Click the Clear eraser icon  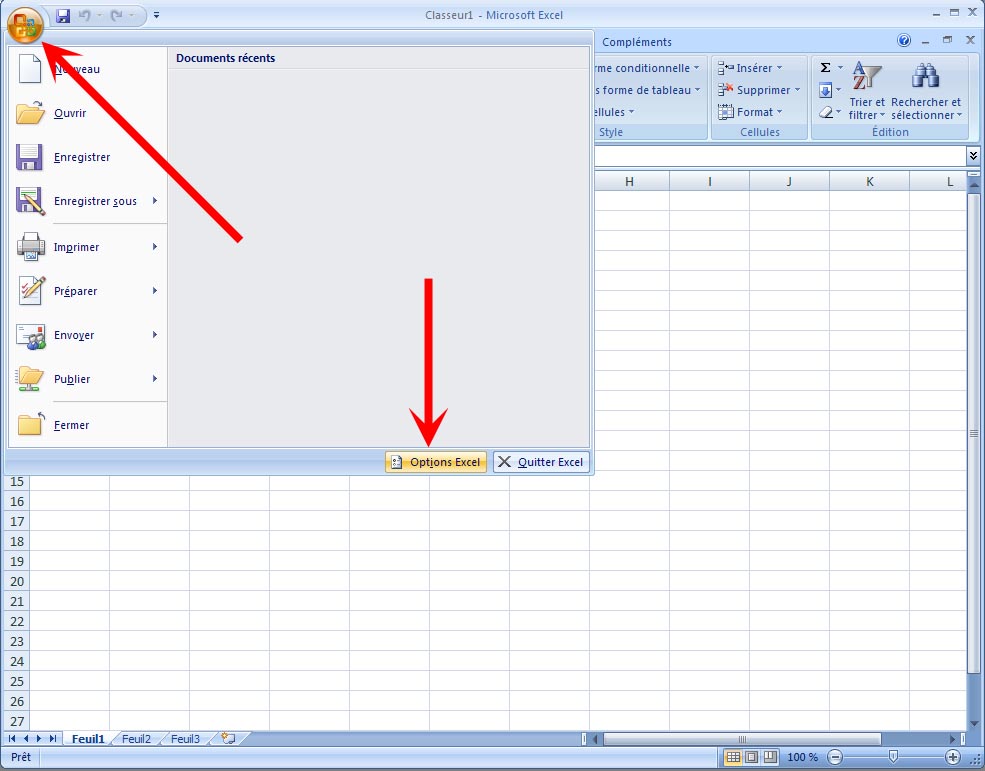825,112
